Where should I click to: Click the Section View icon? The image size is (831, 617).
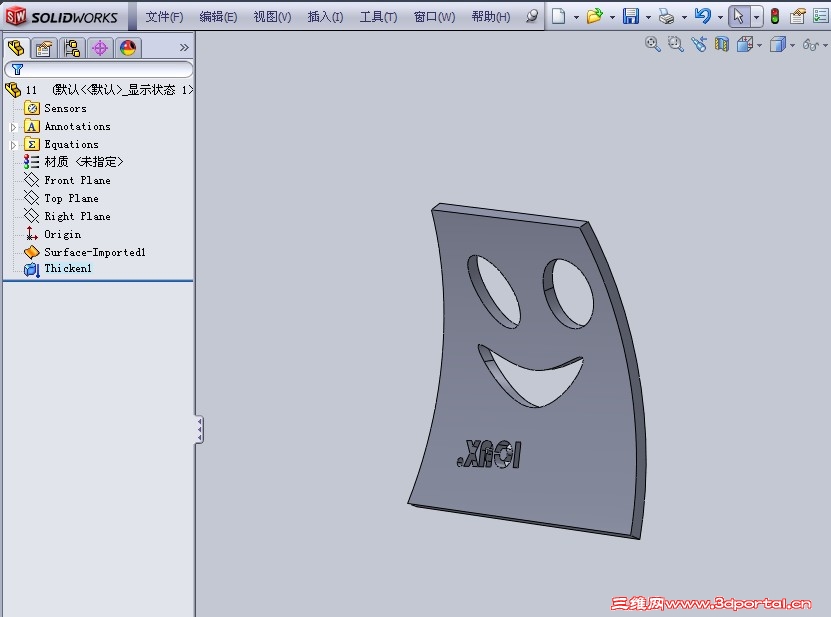coord(722,45)
